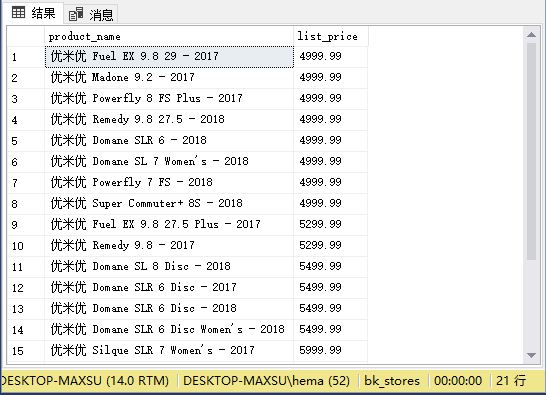Viewport: 546px width, 395px height.
Task: Click the vertical scrollbar thumb
Action: [x=531, y=152]
